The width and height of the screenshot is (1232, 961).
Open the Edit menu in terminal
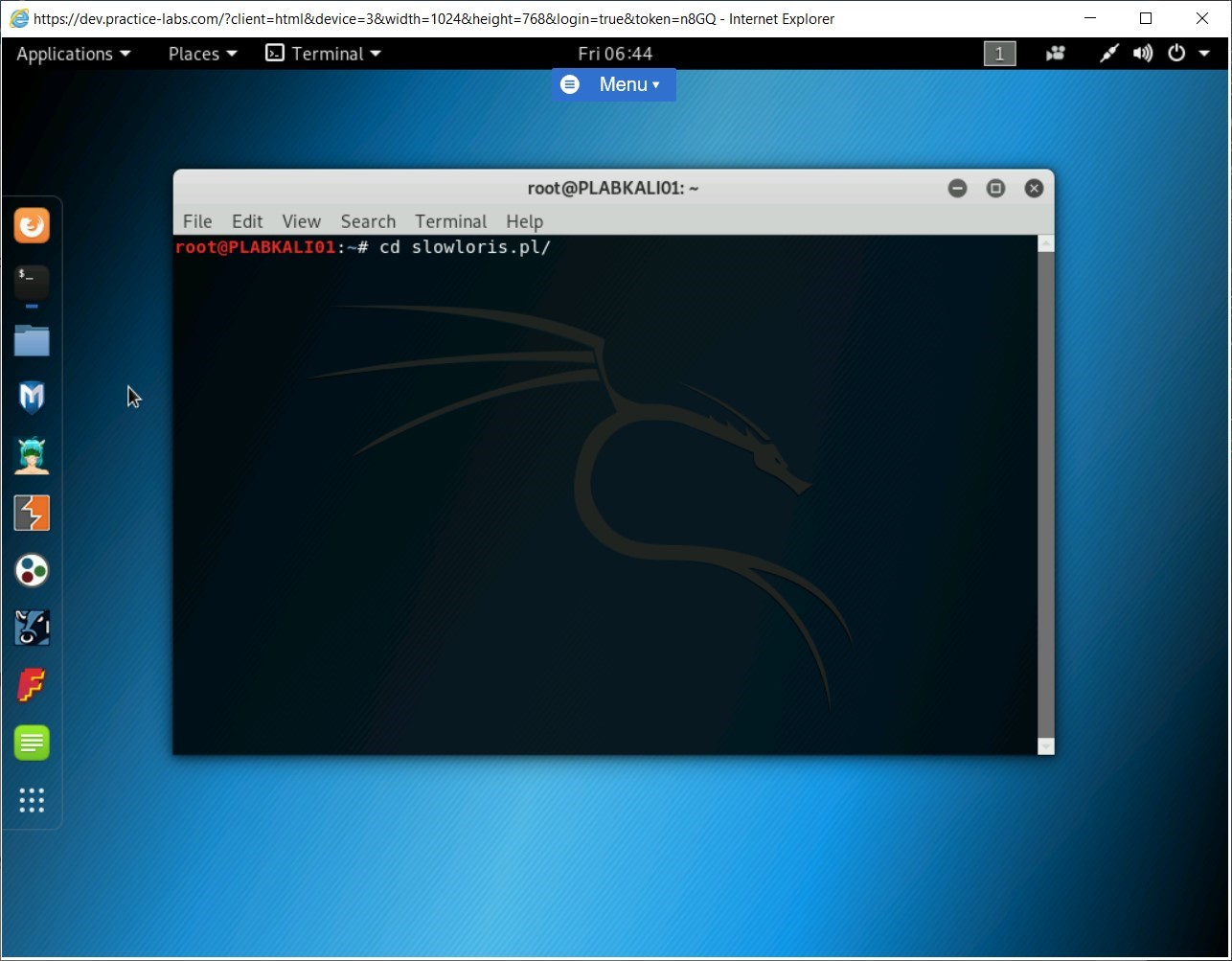click(247, 221)
